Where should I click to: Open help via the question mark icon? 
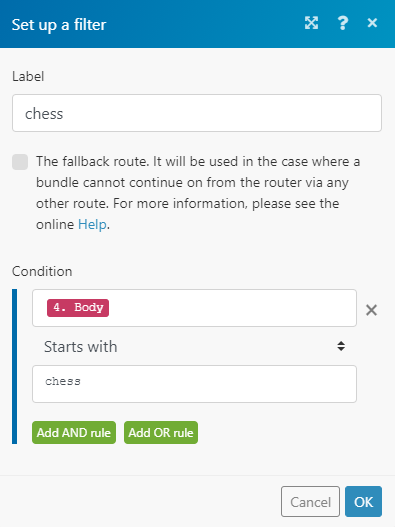click(343, 23)
